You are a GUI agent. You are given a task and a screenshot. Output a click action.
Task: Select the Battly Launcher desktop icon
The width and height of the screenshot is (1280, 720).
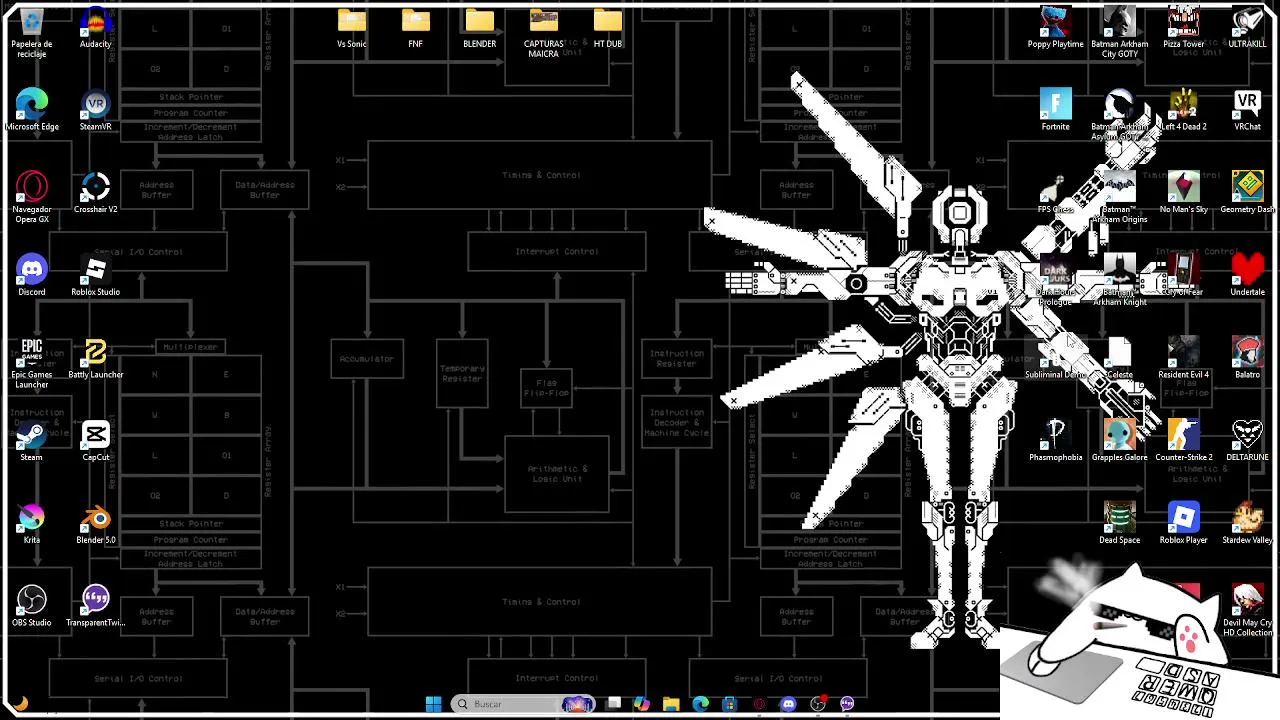point(96,358)
